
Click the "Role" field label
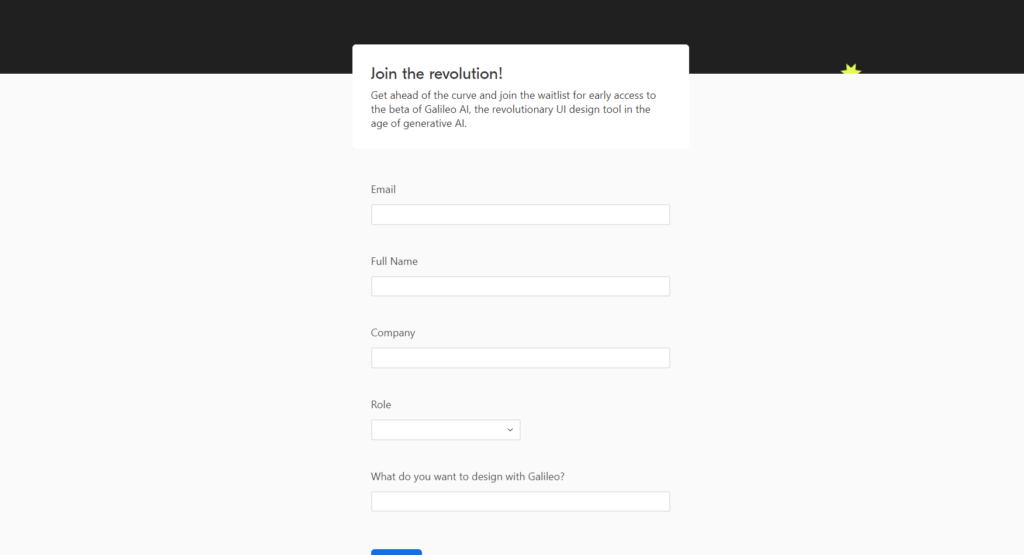click(x=381, y=405)
